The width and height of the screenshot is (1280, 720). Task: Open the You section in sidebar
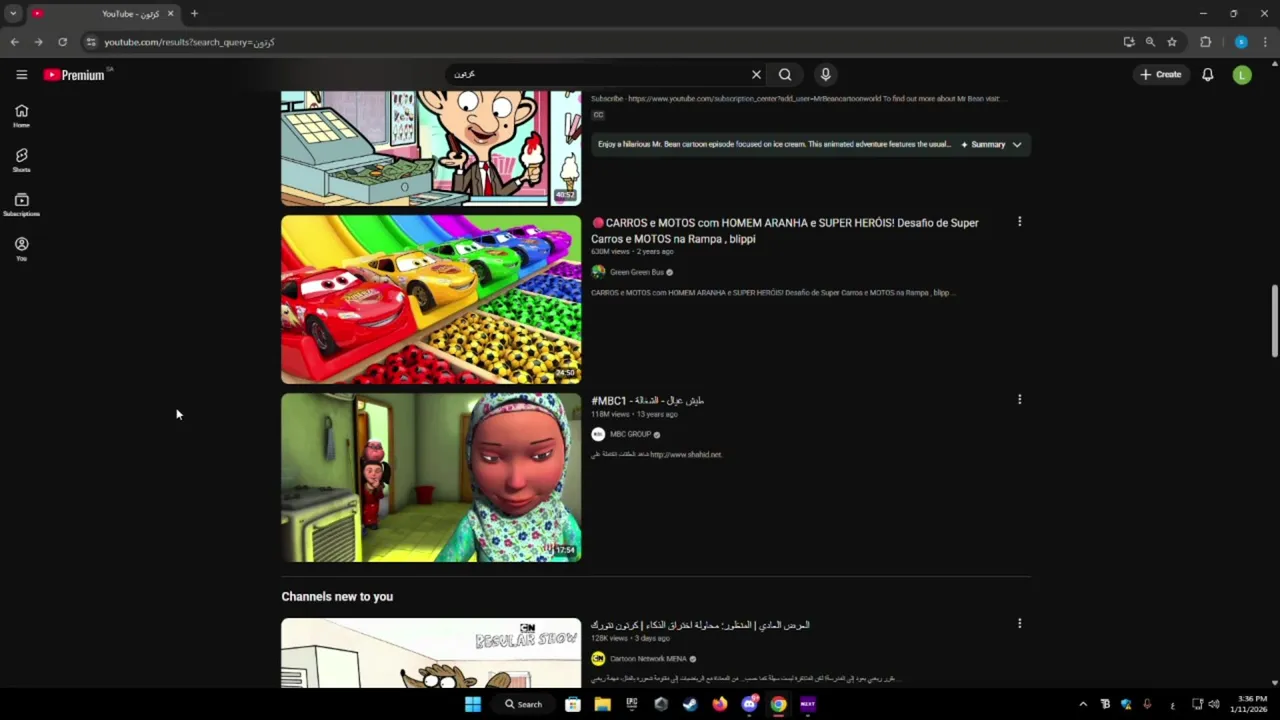tap(21, 249)
